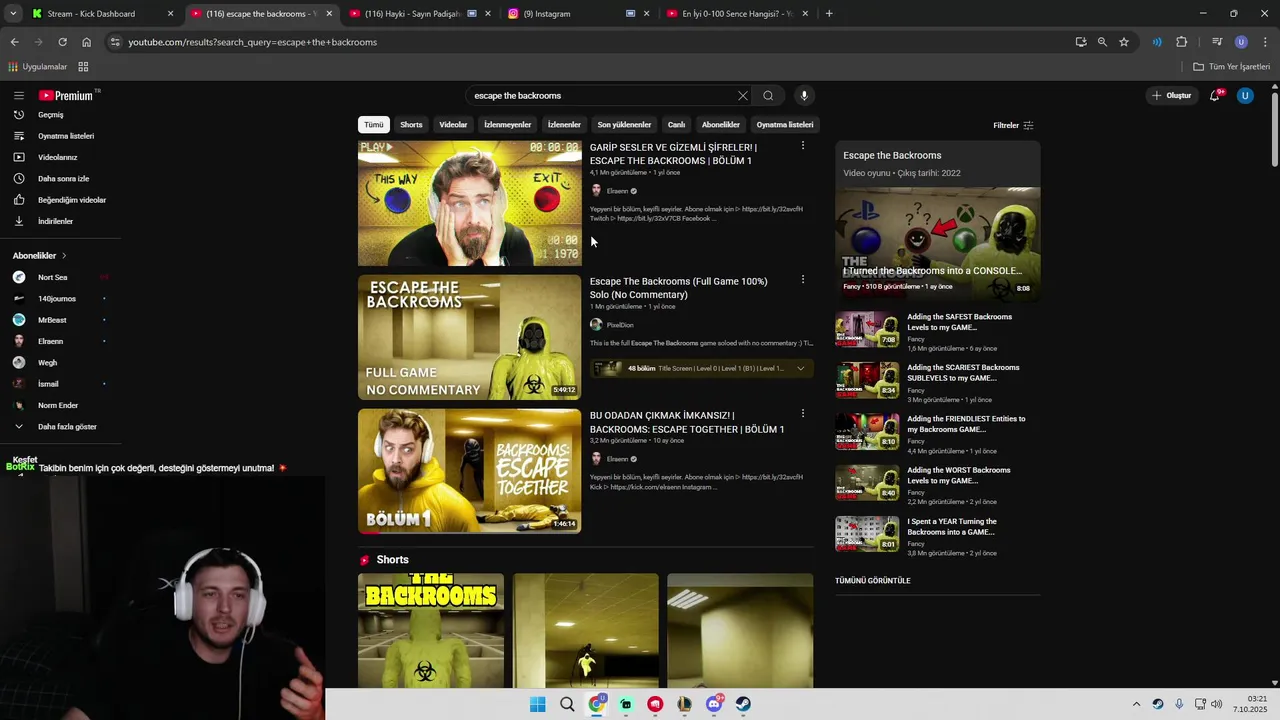
Task: Open the YouTube guide hamburger menu
Action: 19,96
